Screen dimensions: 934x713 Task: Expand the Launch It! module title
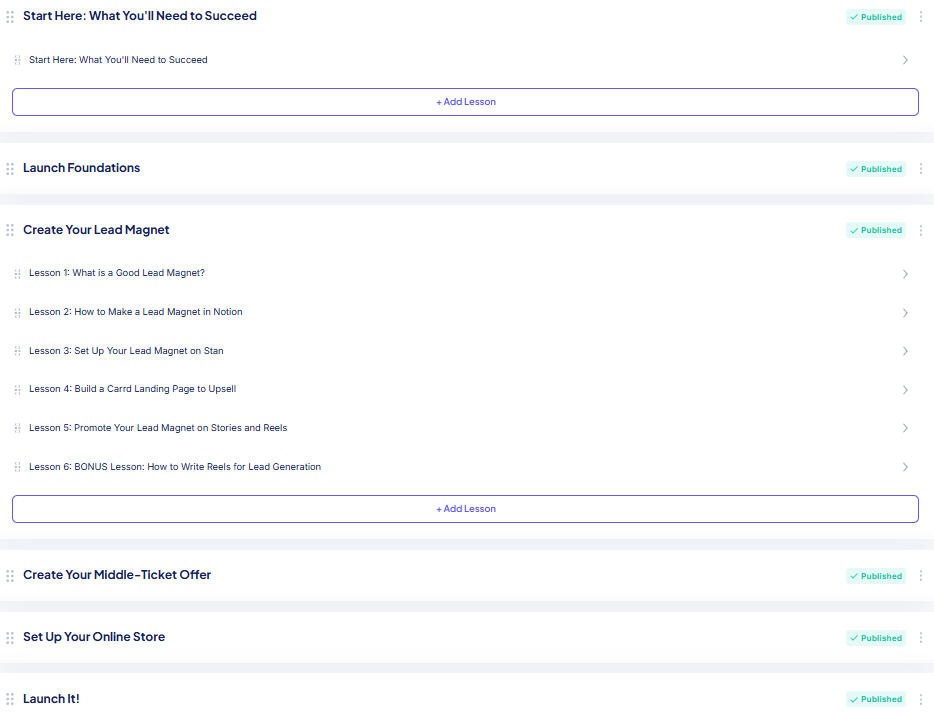[x=51, y=699]
